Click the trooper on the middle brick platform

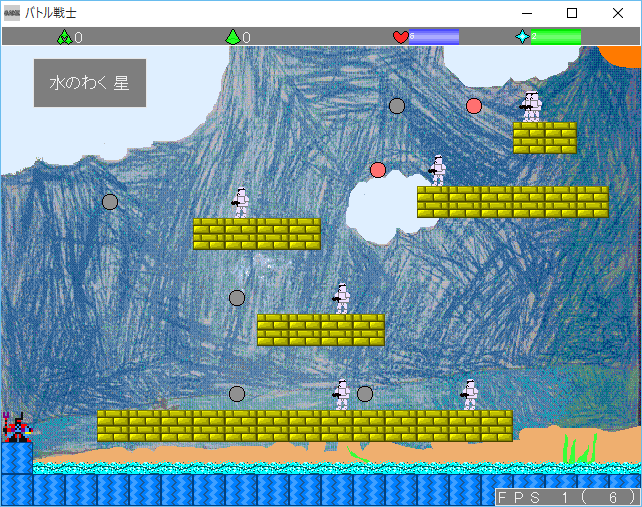[x=341, y=299]
